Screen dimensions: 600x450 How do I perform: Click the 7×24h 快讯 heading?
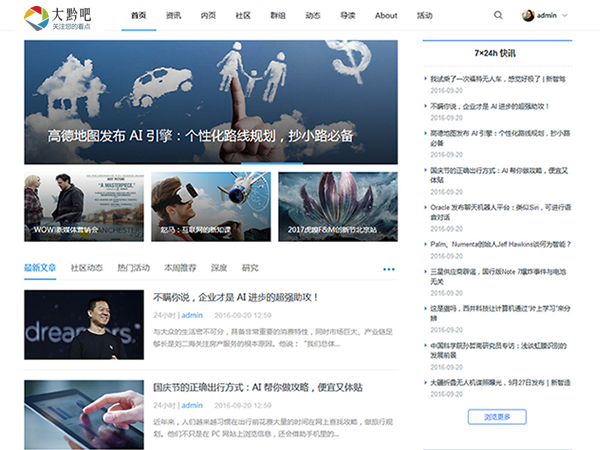[x=495, y=53]
